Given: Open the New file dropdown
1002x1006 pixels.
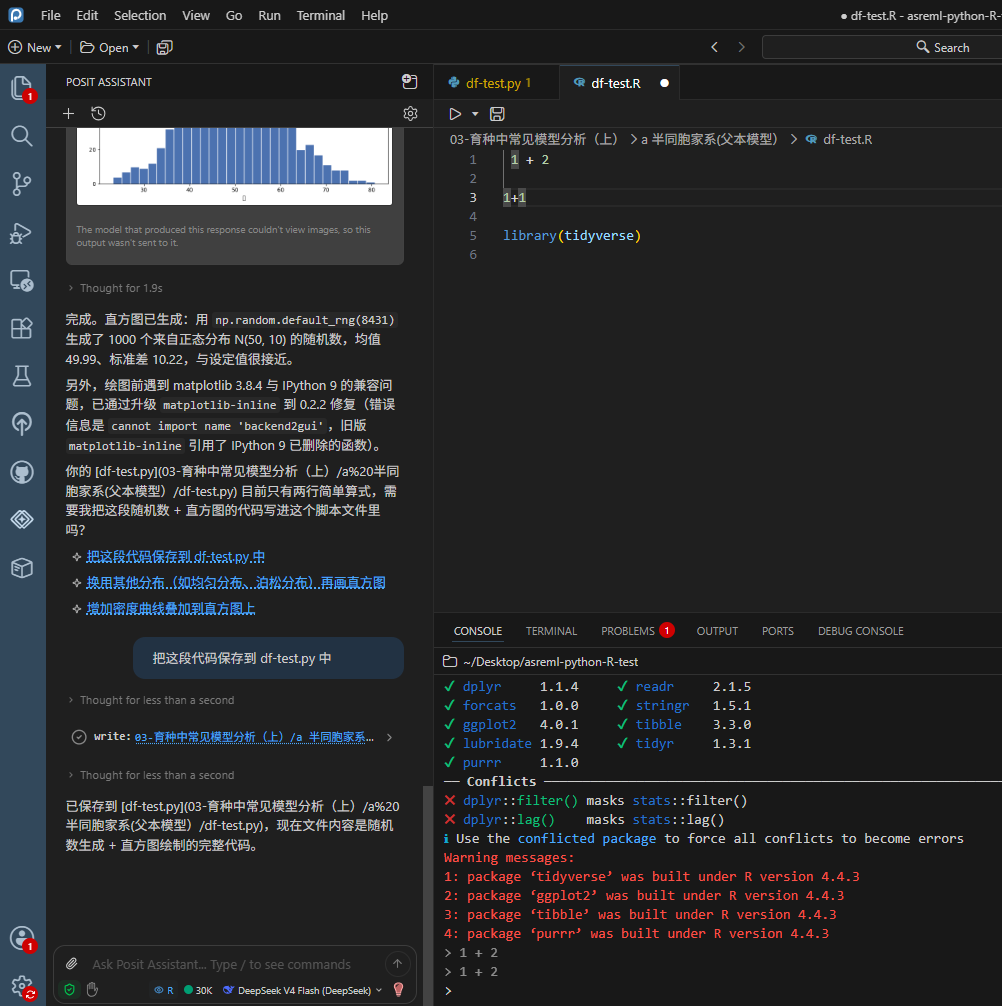Looking at the screenshot, I should 35,47.
